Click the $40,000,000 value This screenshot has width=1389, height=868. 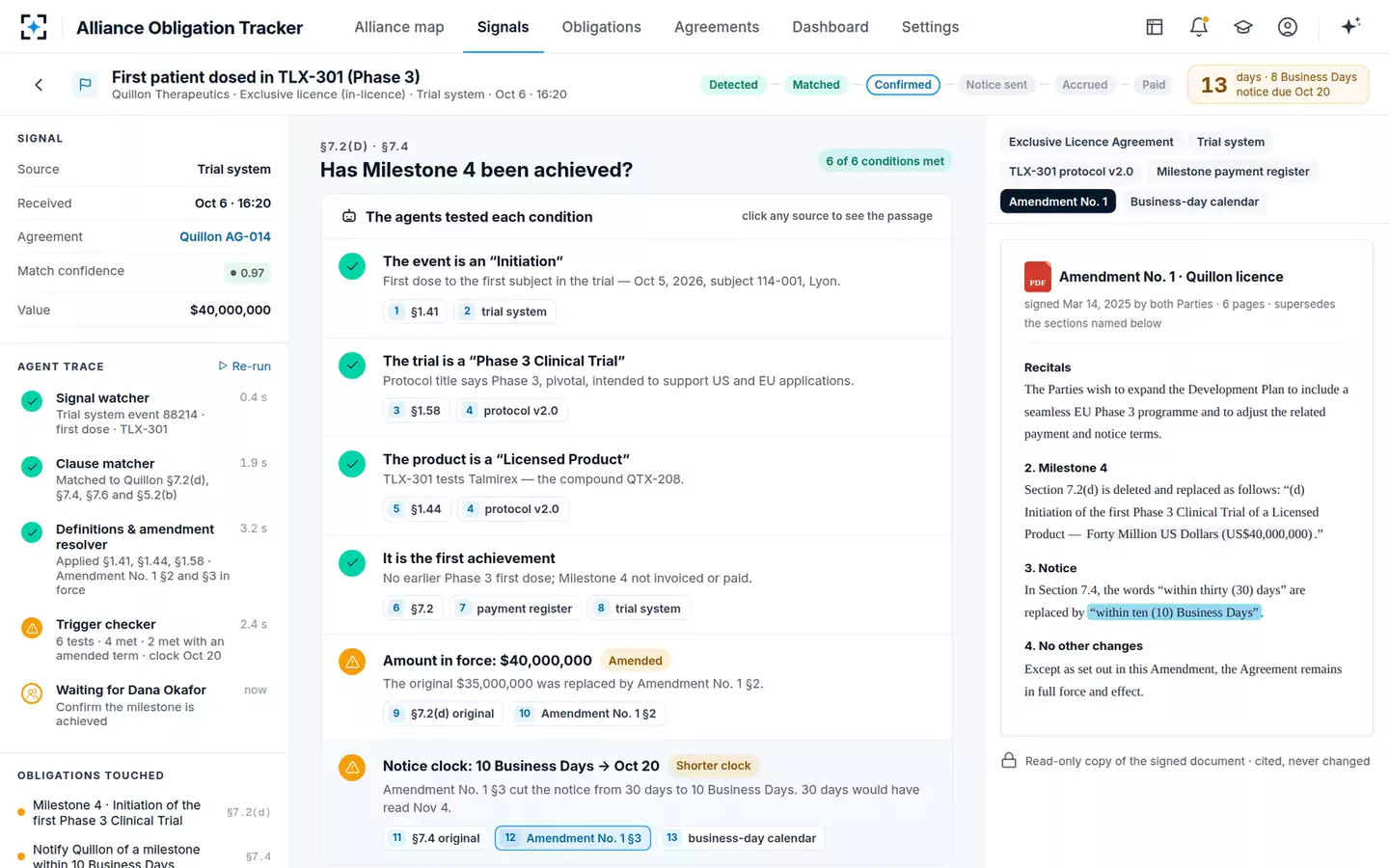point(231,311)
